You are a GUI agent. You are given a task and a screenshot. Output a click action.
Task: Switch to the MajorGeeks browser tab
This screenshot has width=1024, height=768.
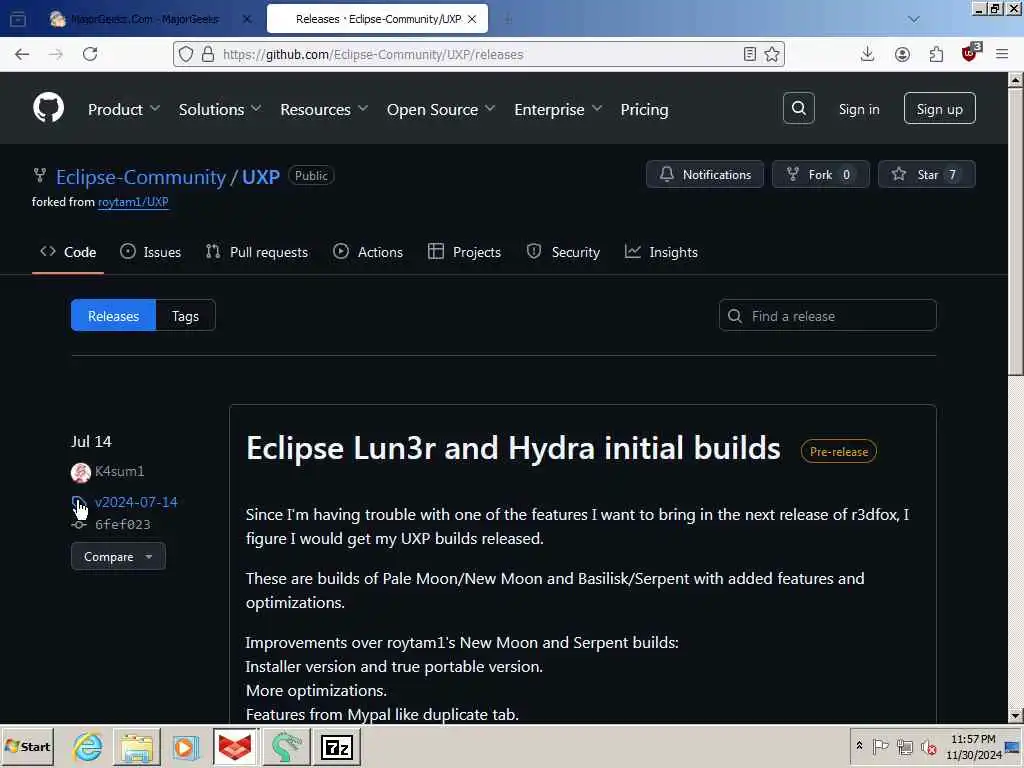[150, 19]
